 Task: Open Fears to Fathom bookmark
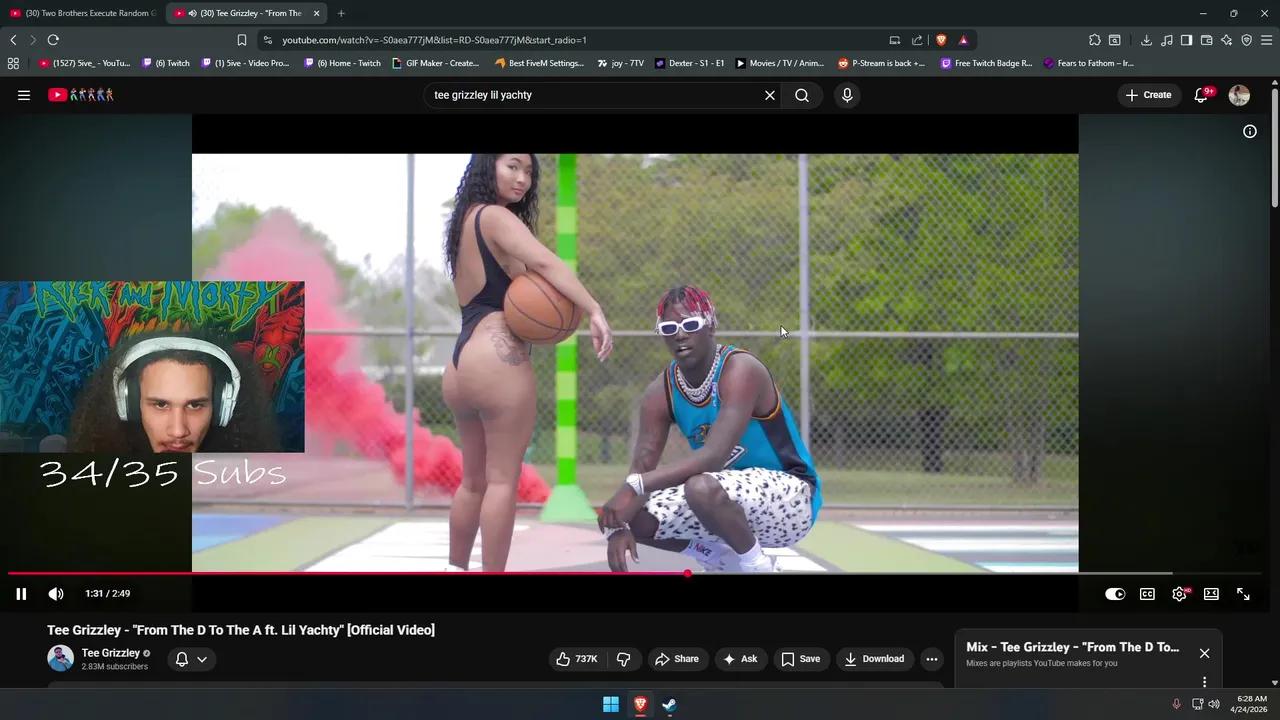[1088, 63]
